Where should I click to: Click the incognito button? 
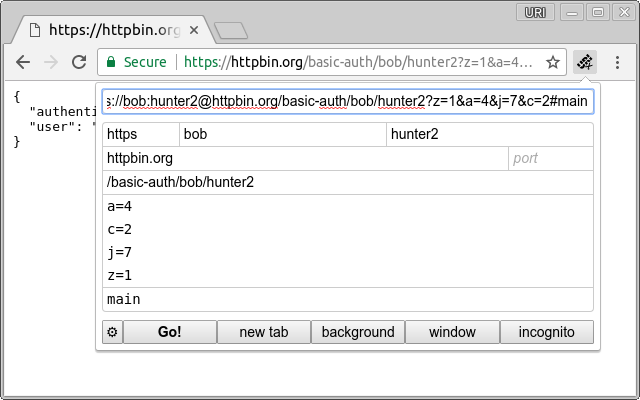point(547,332)
